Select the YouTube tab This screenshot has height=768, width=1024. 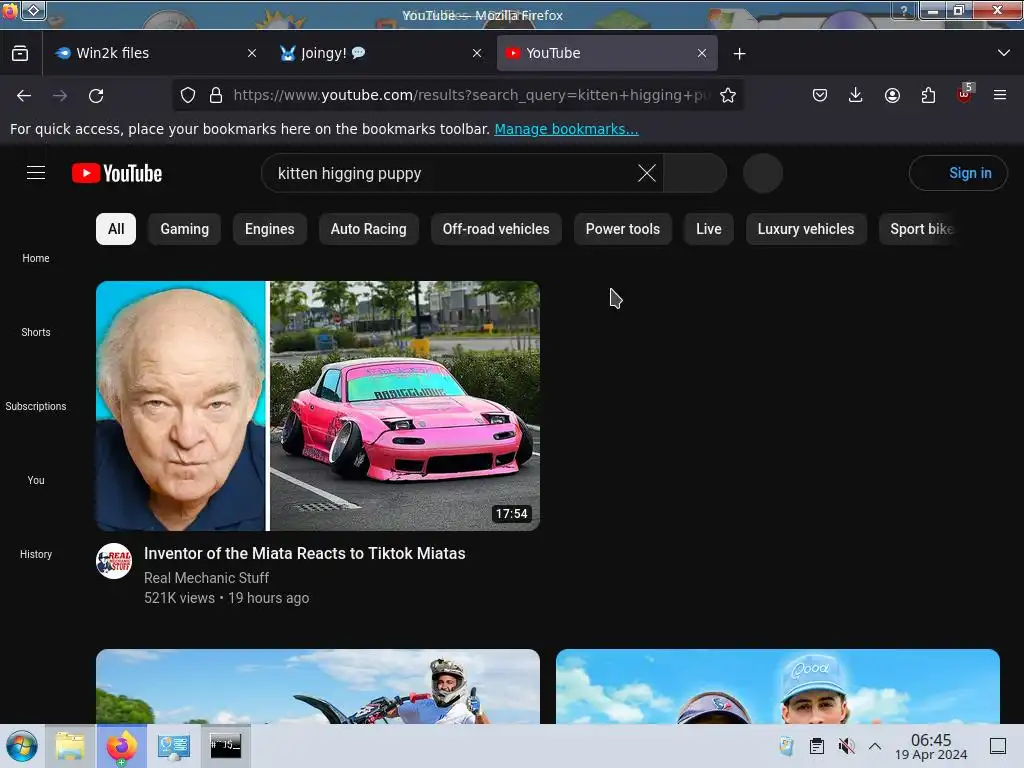click(607, 53)
